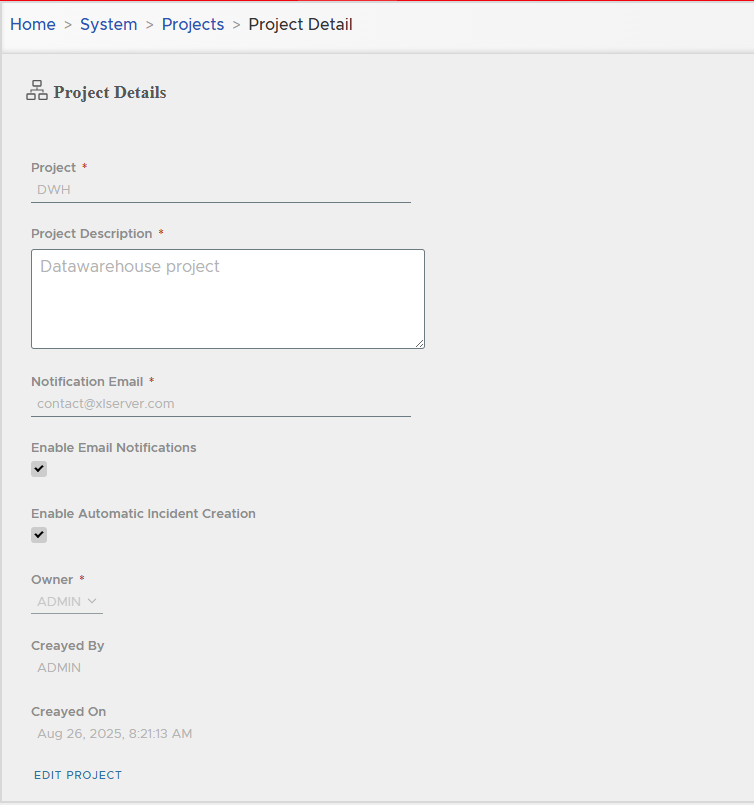Open the Projects breadcrumb link
The width and height of the screenshot is (754, 805).
[193, 24]
